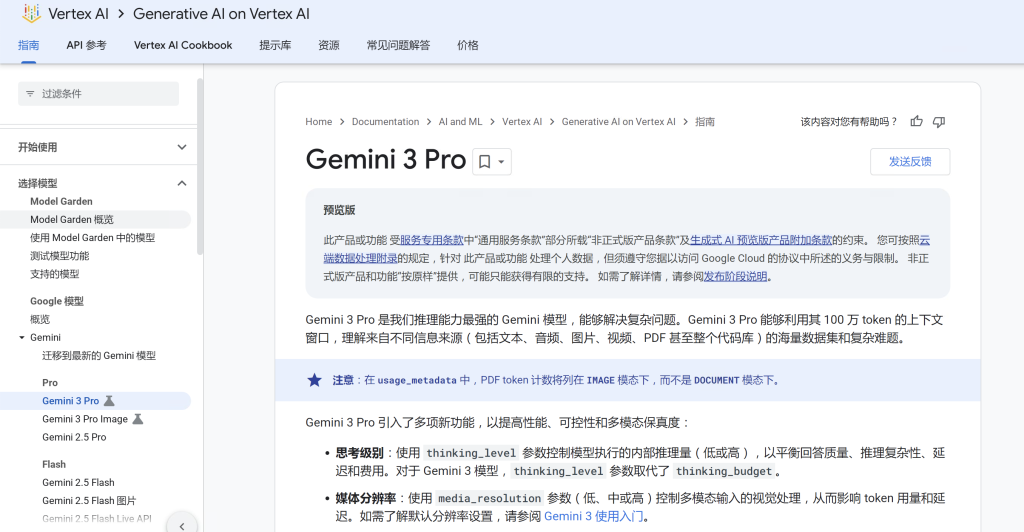Click 指南 in the breadcrumb trail

coord(705,121)
